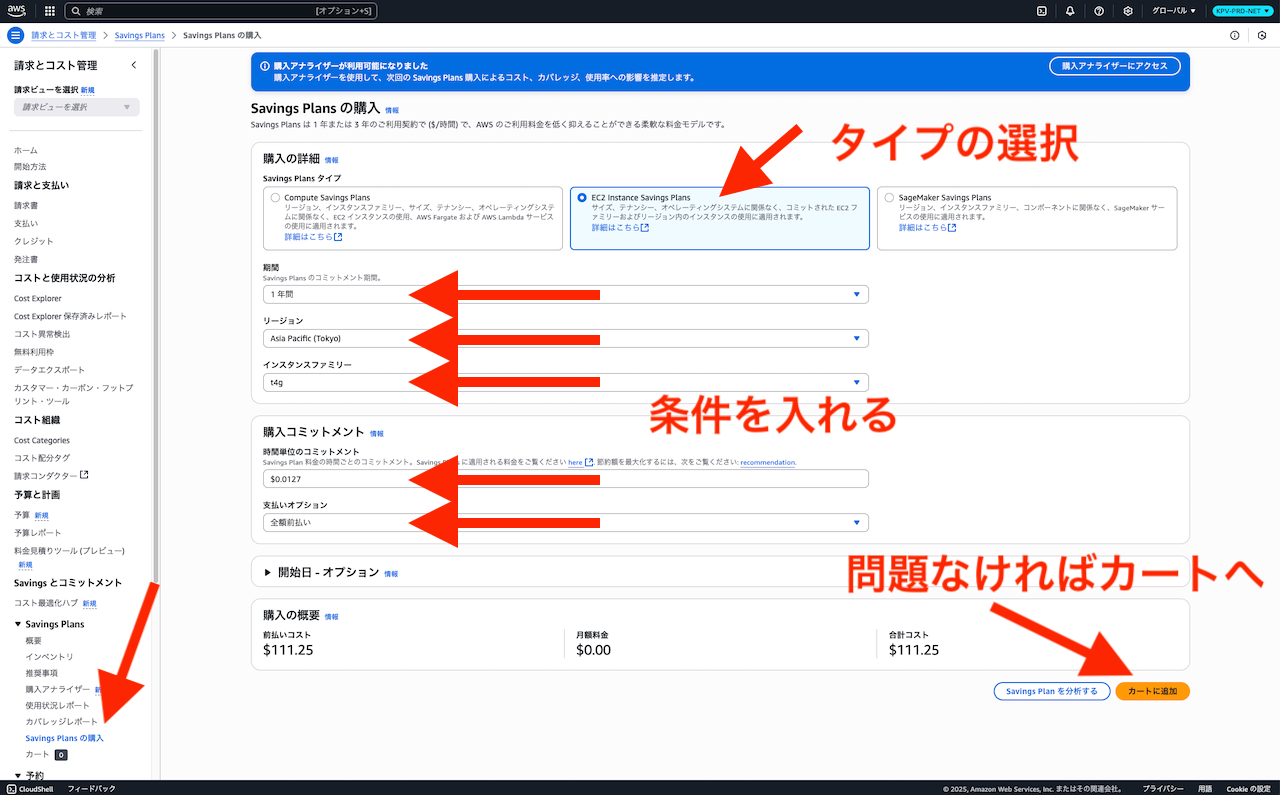Open 推奨事項 under Savings Plans
The image size is (1280, 795).
click(x=42, y=673)
